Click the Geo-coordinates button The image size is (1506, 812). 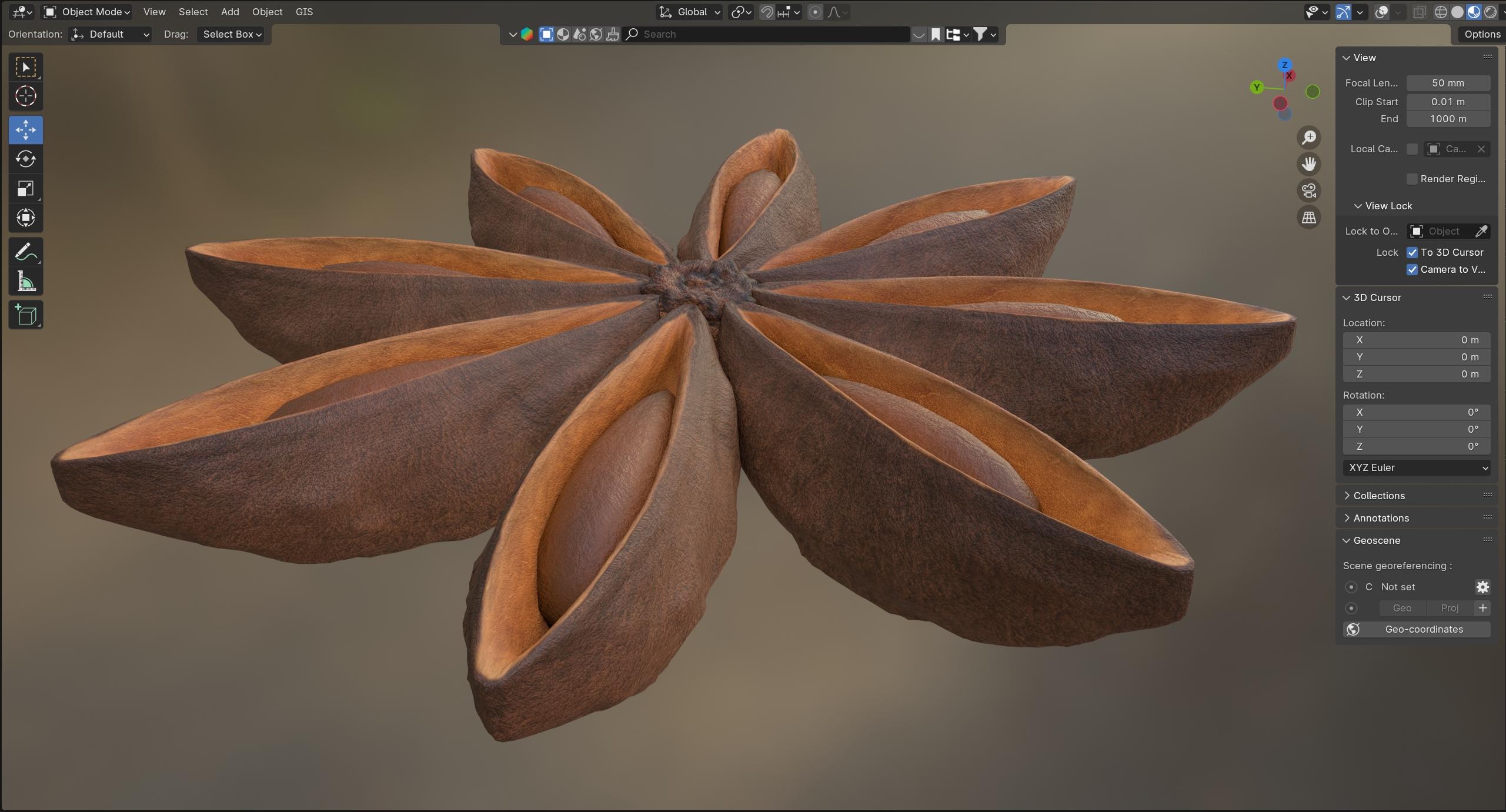click(x=1416, y=629)
